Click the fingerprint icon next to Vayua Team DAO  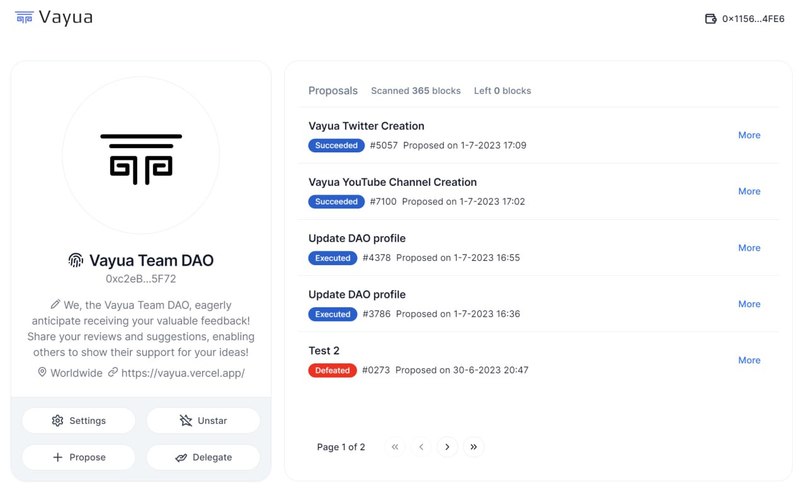coord(76,260)
